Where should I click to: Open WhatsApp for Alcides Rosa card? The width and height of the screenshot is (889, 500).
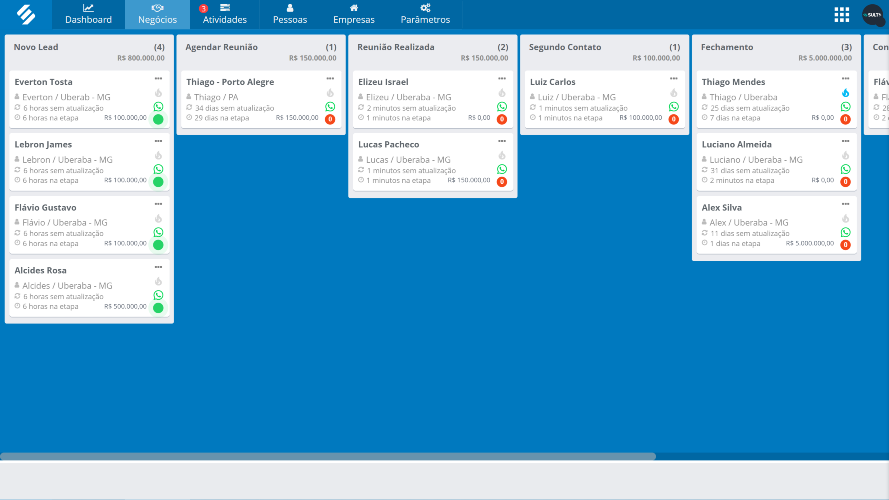158,295
